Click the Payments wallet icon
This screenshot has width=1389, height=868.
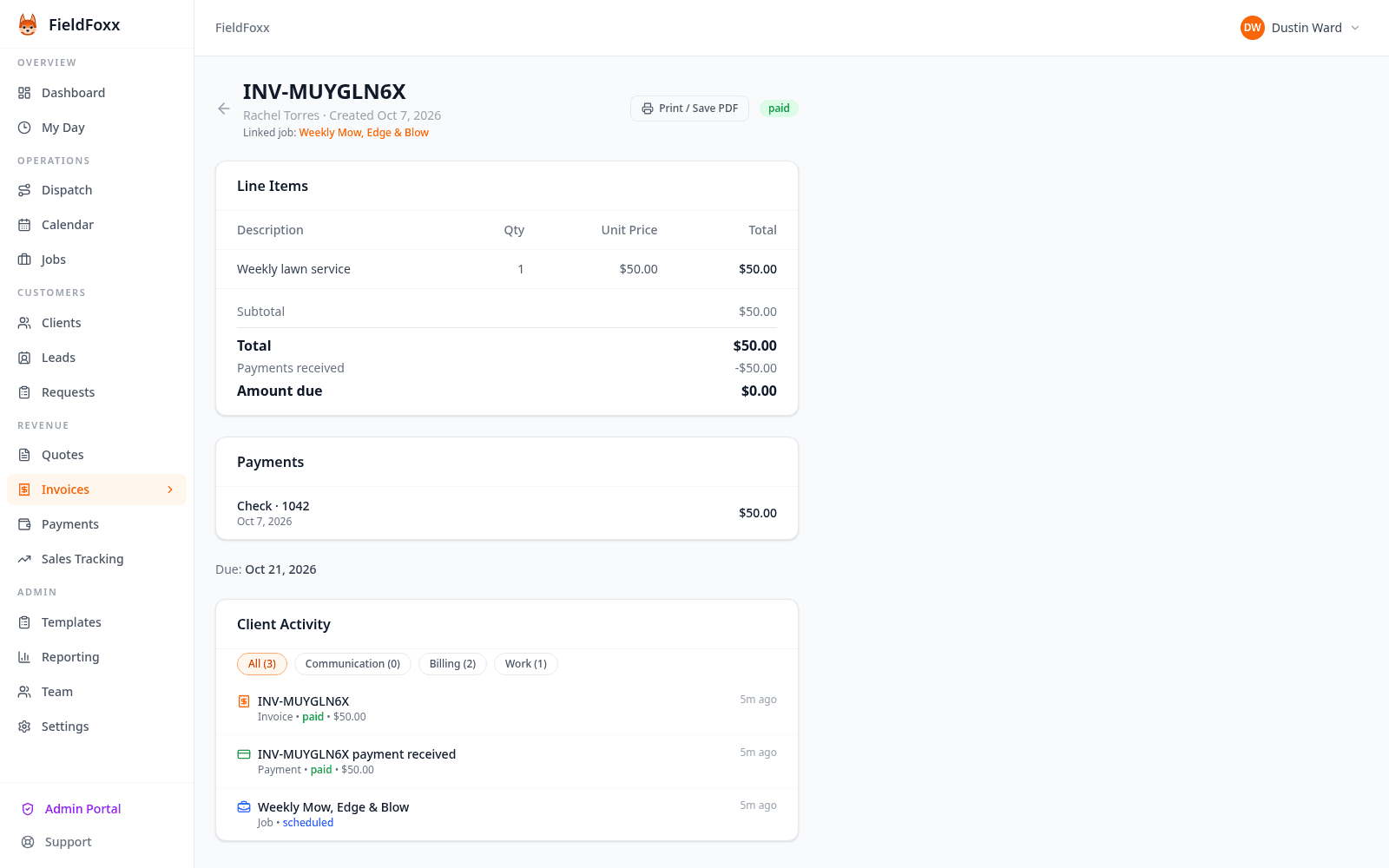coord(24,524)
